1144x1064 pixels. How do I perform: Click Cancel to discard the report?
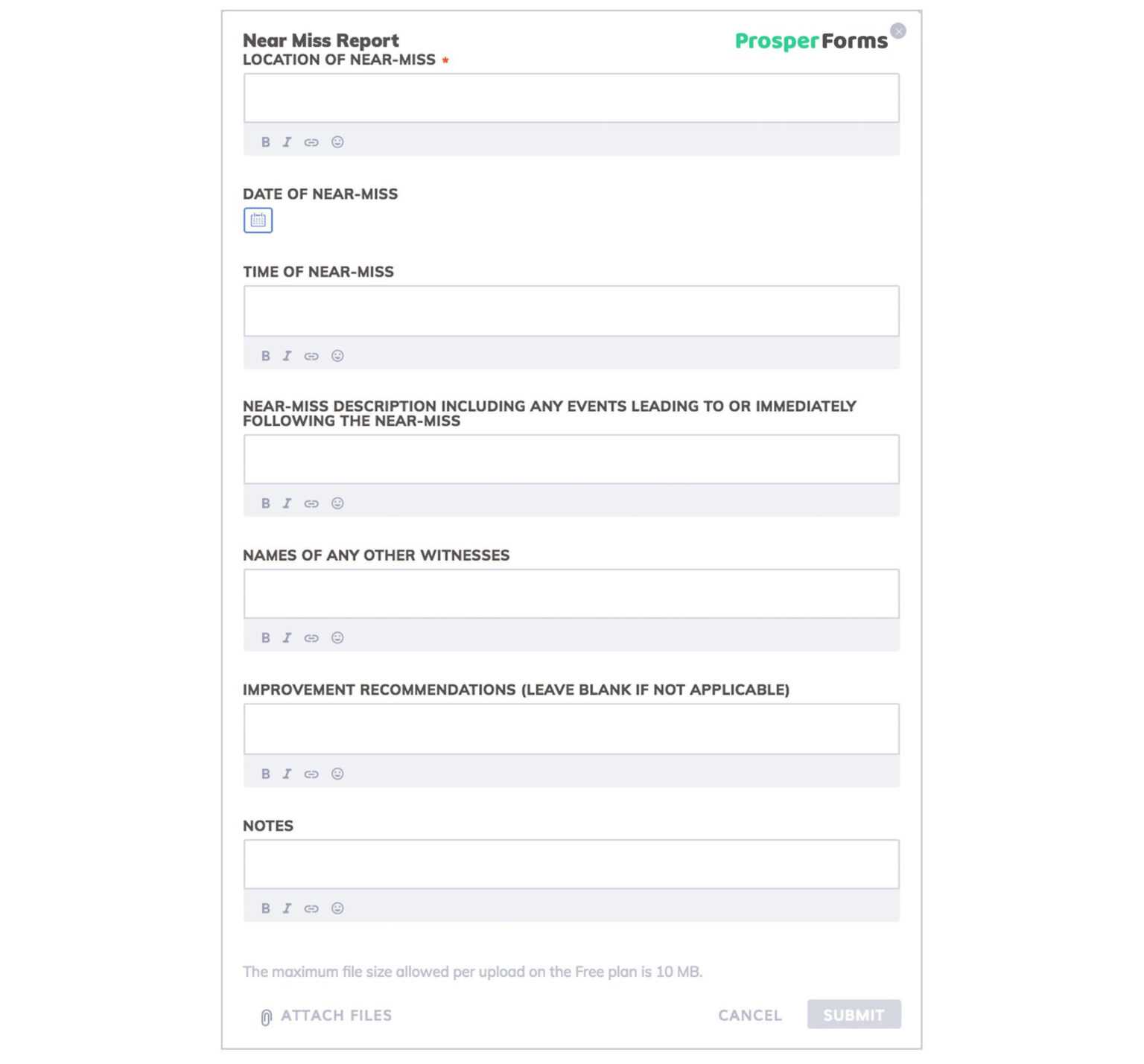pos(749,1015)
